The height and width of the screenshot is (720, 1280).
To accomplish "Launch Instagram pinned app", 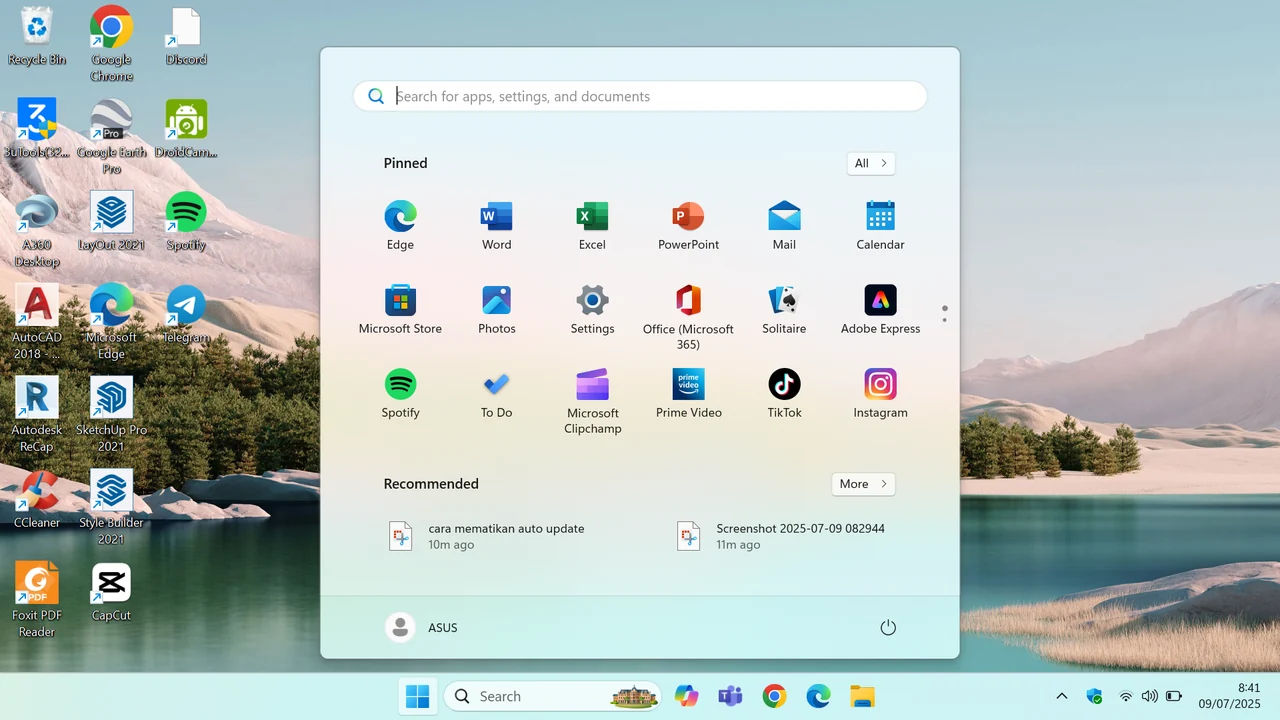I will coord(880,394).
